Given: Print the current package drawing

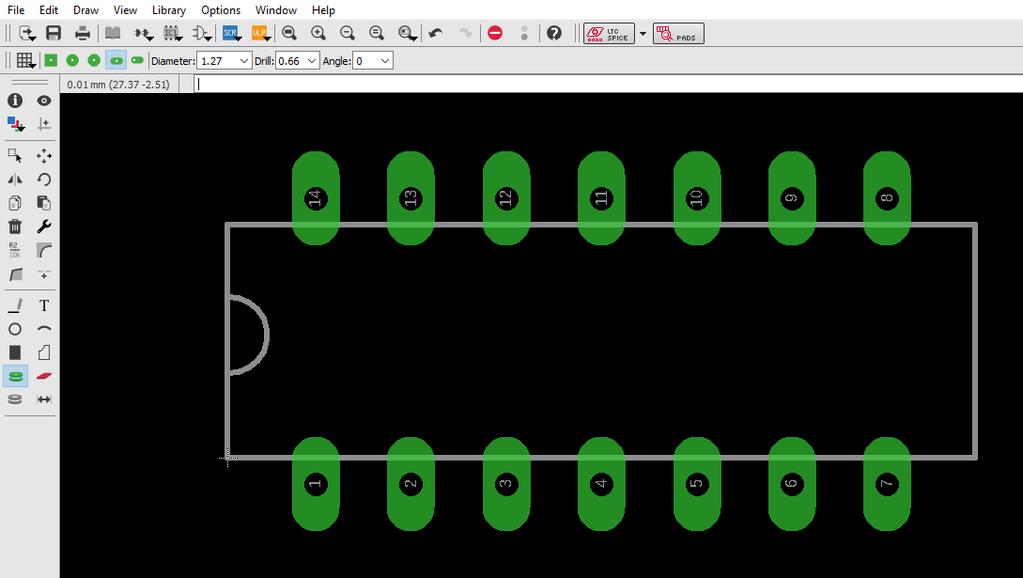Looking at the screenshot, I should pyautogui.click(x=82, y=33).
